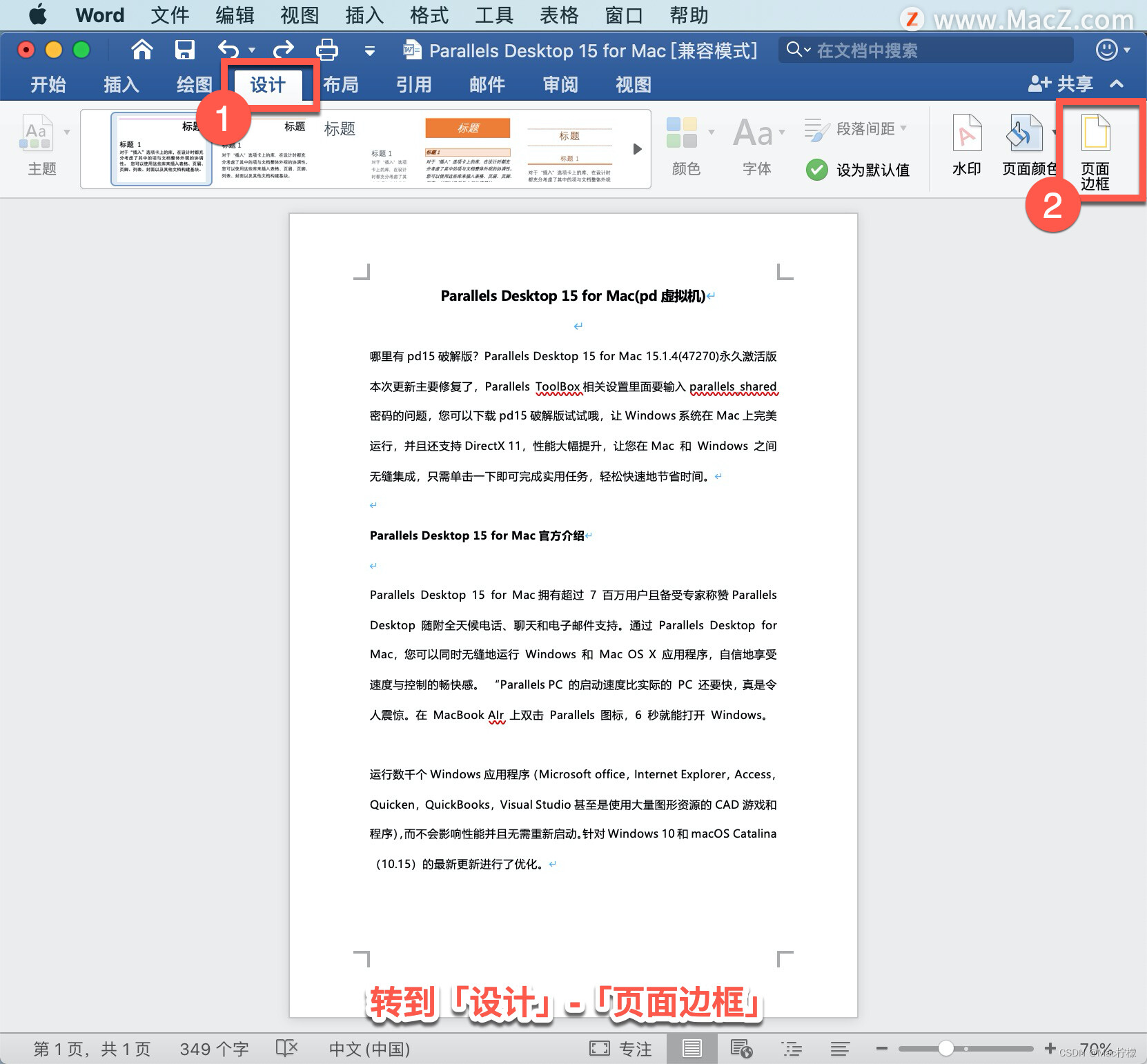Screen dimensions: 1147x1064
Task: Click the Home icon in title bar
Action: (x=142, y=50)
